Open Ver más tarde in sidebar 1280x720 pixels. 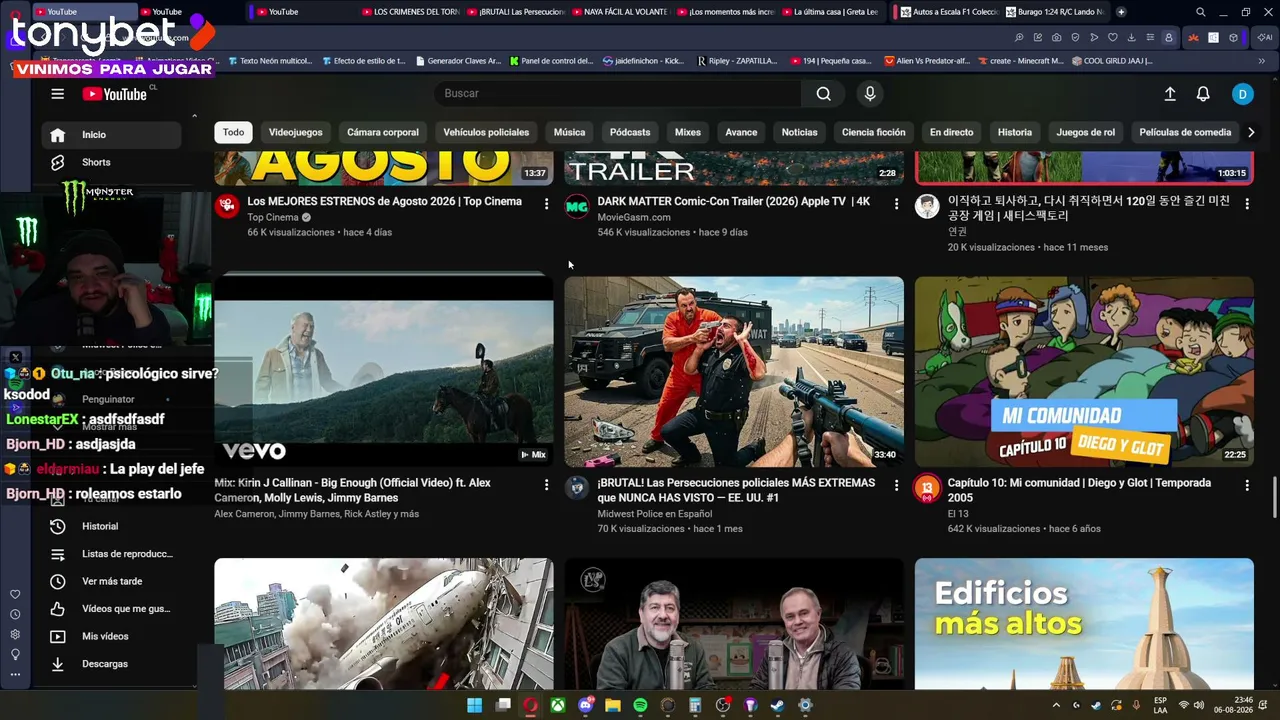(112, 581)
